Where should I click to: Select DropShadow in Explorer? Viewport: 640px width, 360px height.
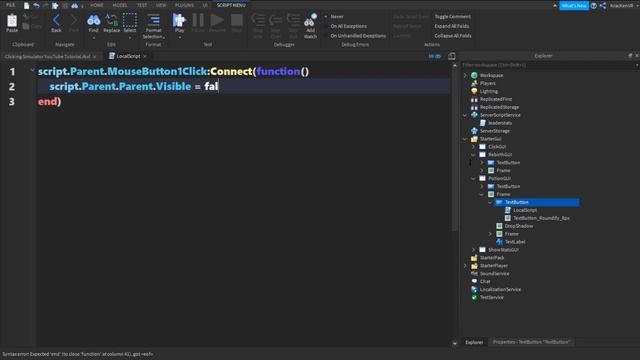pyautogui.click(x=518, y=226)
